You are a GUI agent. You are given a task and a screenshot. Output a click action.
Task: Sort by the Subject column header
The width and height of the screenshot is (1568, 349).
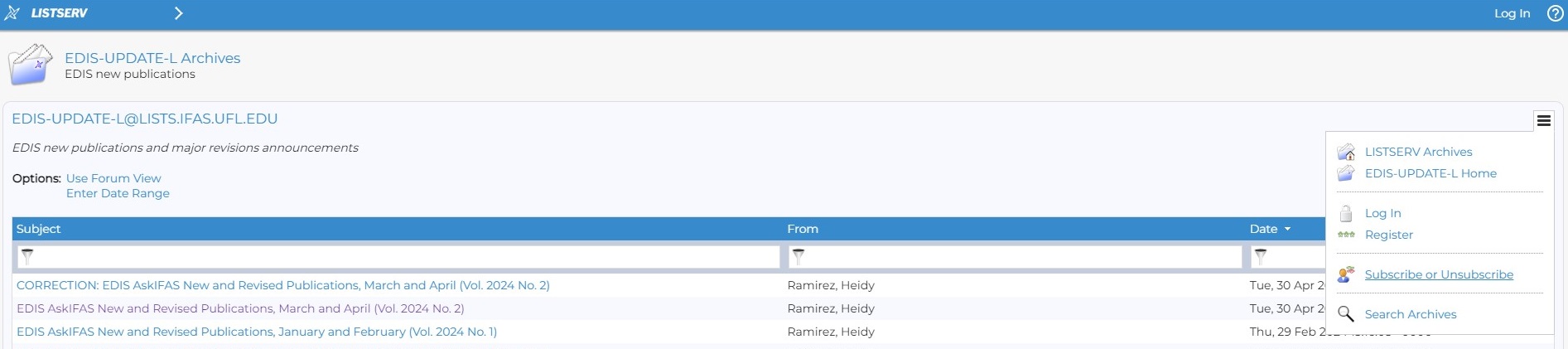point(39,229)
